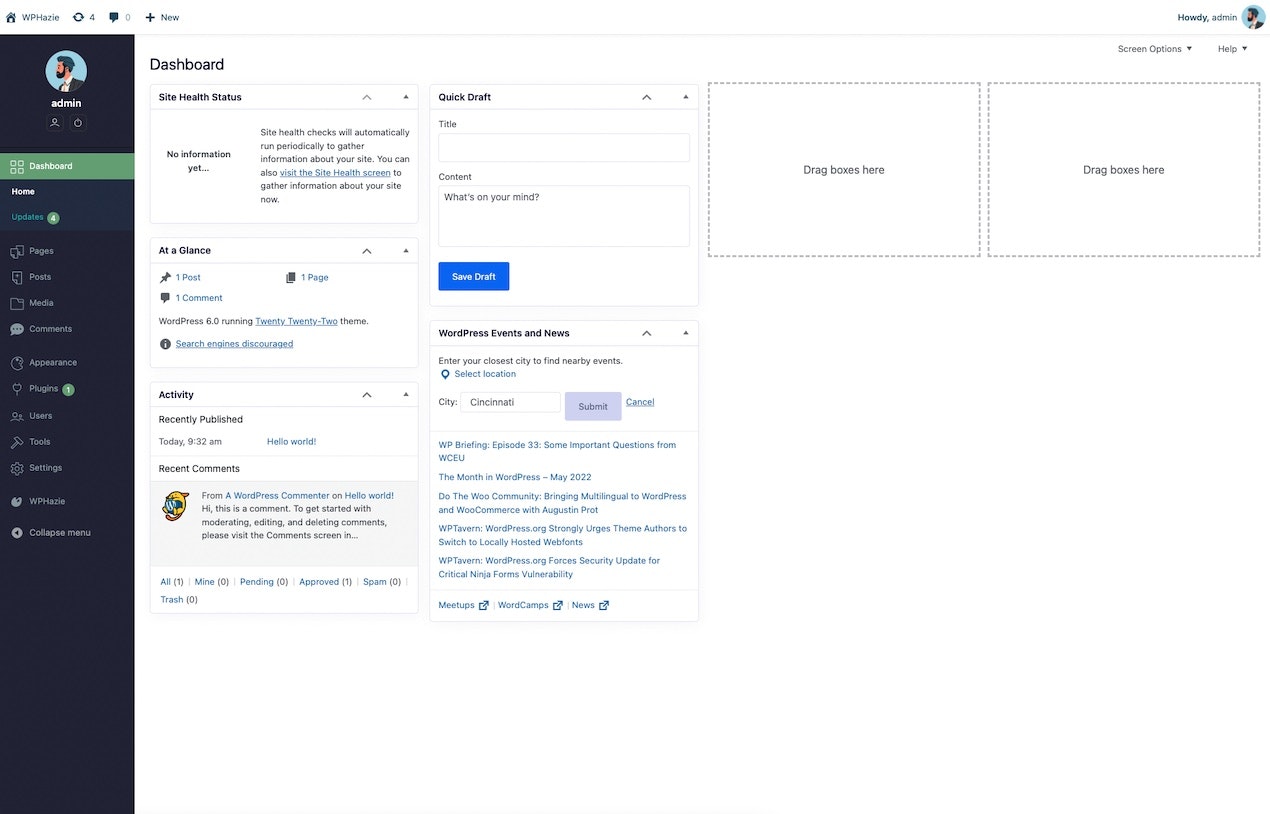
Task: Click the external link icon after Meetups
Action: (x=484, y=605)
